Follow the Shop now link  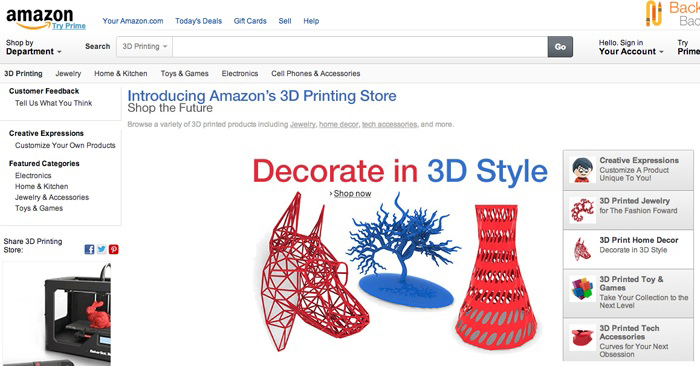click(352, 193)
